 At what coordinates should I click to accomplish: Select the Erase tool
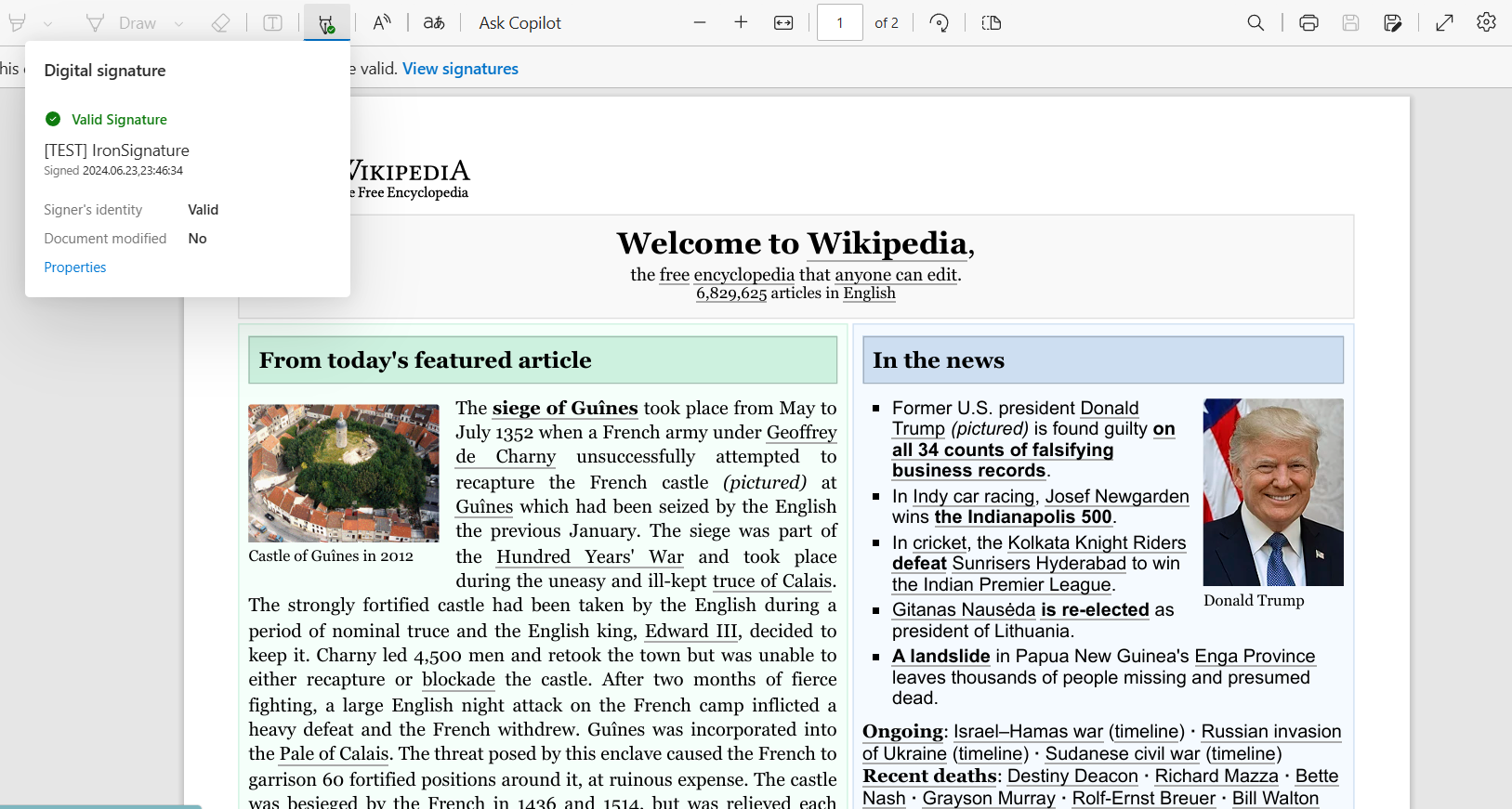click(x=220, y=23)
